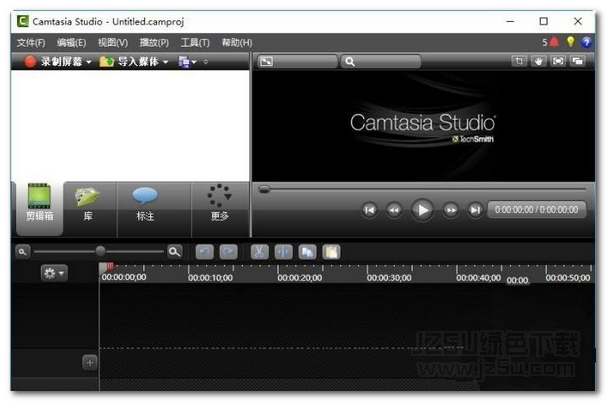Open the editing dimensions selector in preview
The height and width of the screenshot is (402, 607).
pyautogui.click(x=297, y=62)
